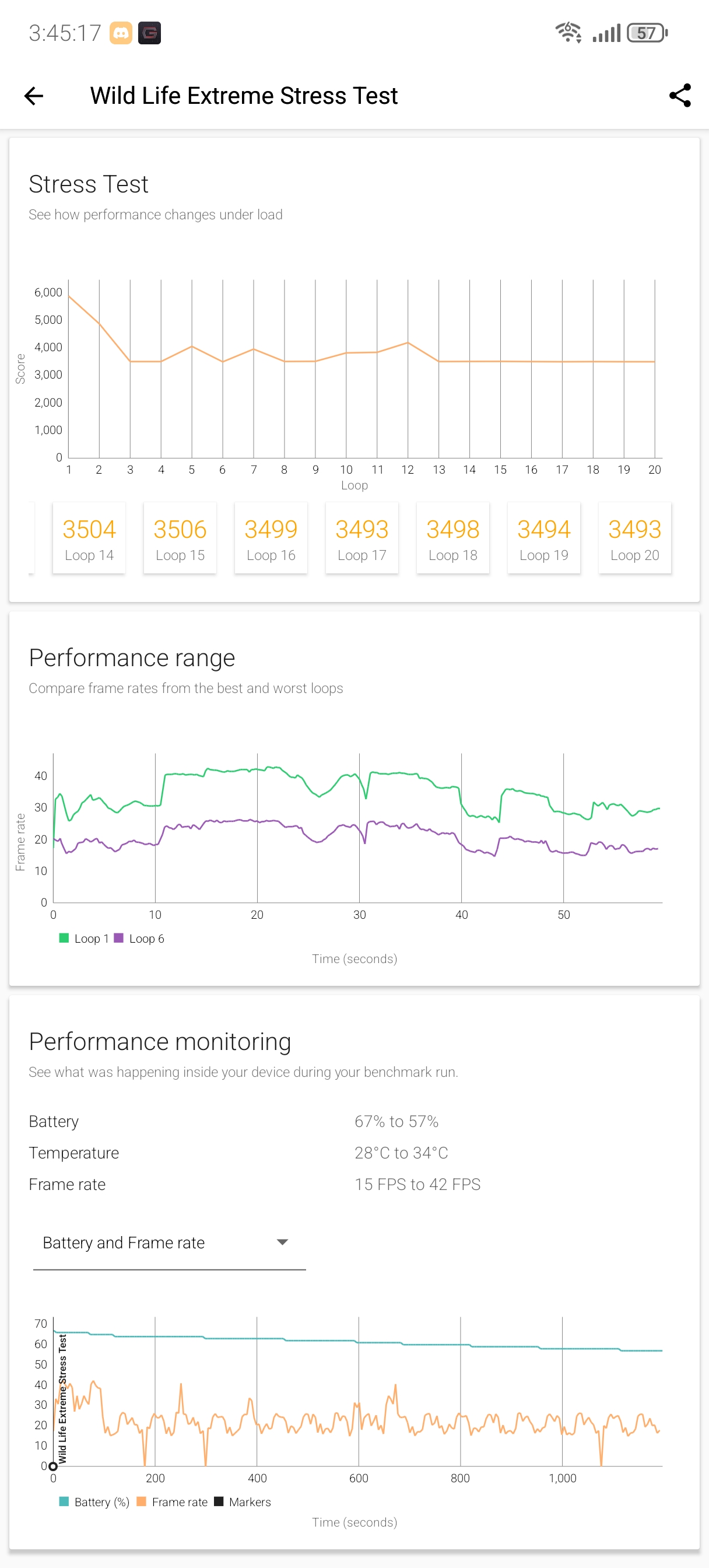
Task: Tap the share icon
Action: [679, 96]
